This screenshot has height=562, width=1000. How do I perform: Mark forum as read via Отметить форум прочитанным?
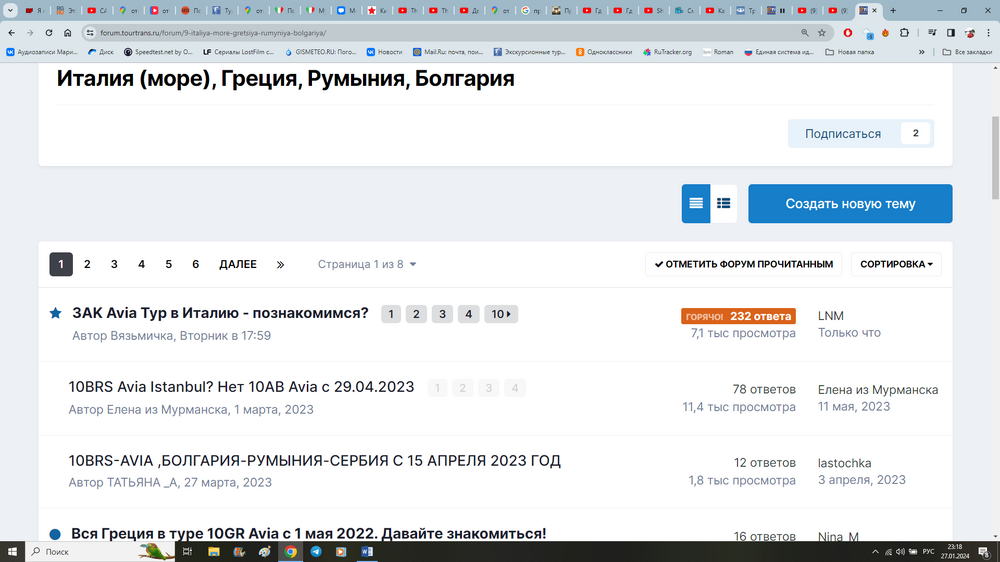[x=743, y=264]
